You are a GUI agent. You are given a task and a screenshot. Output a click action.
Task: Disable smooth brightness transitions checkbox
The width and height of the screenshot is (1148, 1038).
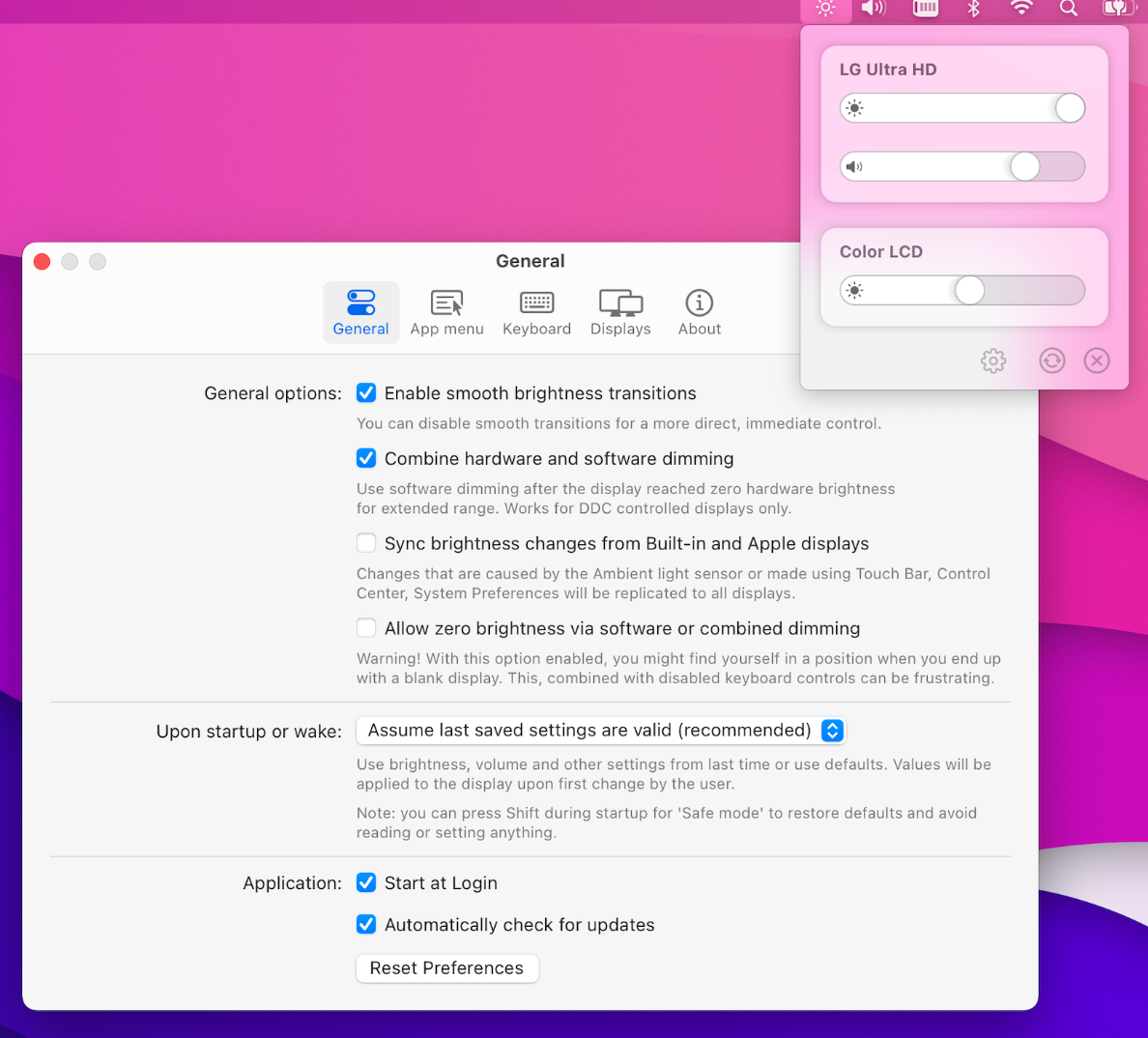click(366, 392)
